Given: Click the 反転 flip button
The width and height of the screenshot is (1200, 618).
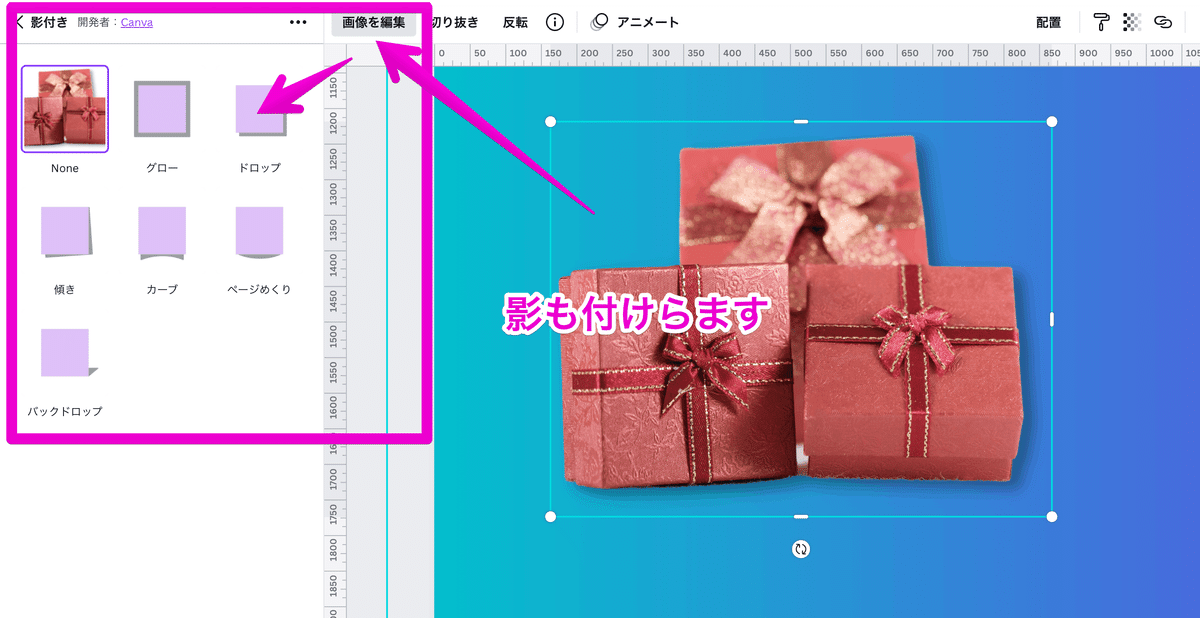Looking at the screenshot, I should tap(515, 22).
